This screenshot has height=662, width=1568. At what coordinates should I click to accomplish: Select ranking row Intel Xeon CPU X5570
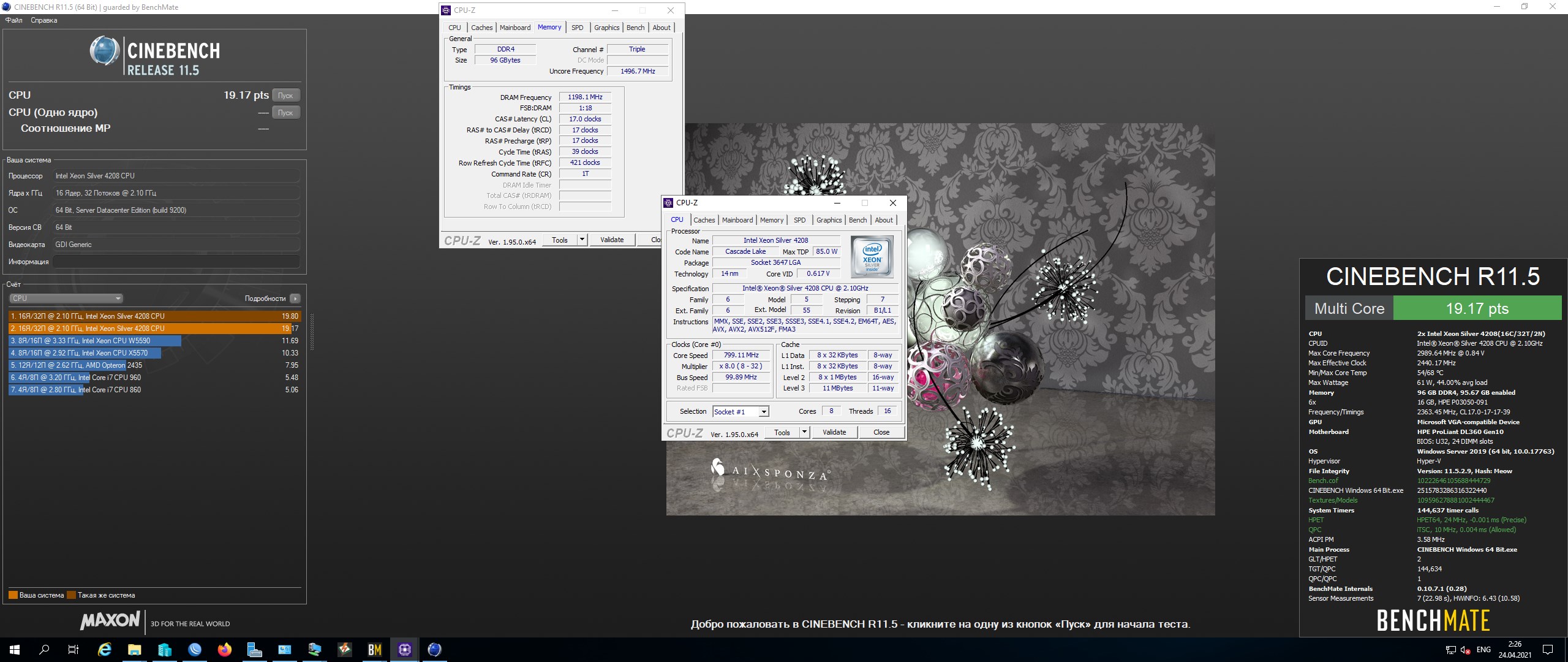pos(155,353)
